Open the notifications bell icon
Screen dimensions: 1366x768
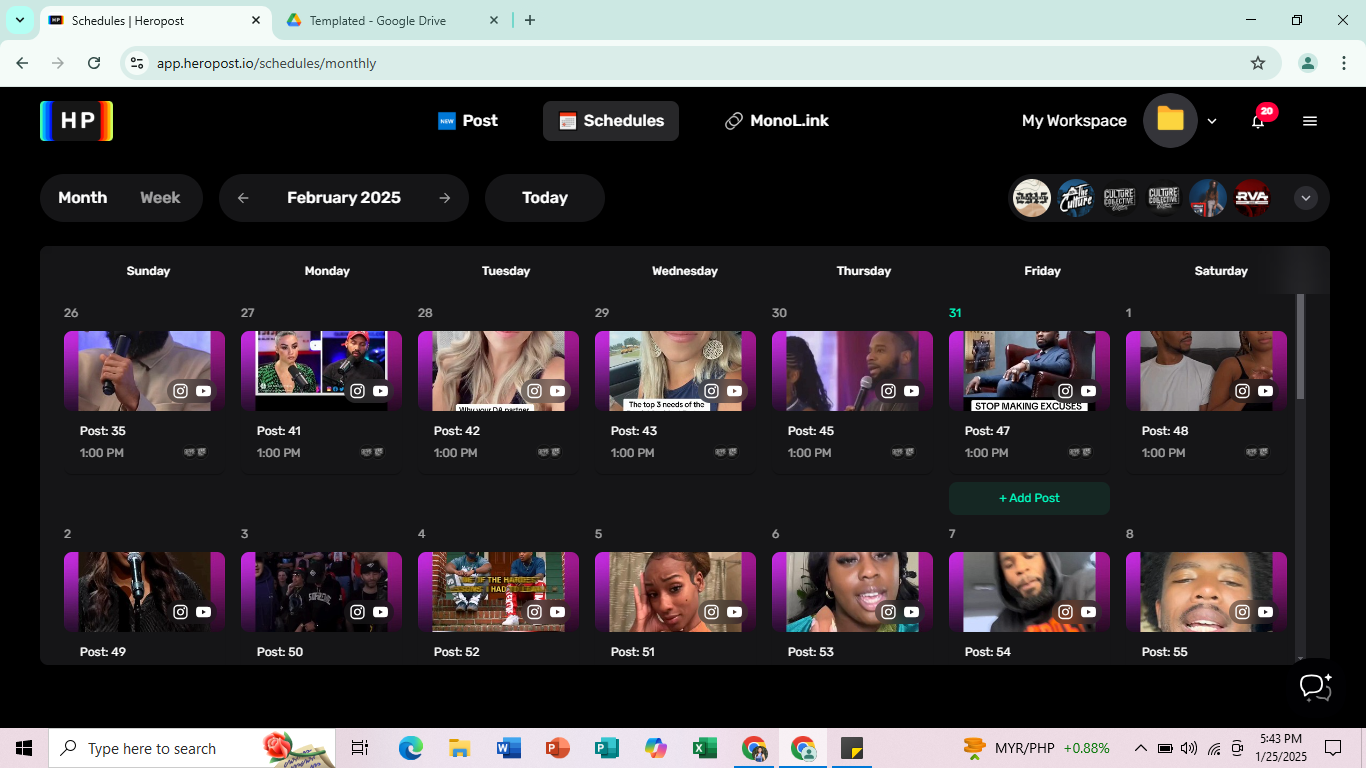tap(1258, 121)
